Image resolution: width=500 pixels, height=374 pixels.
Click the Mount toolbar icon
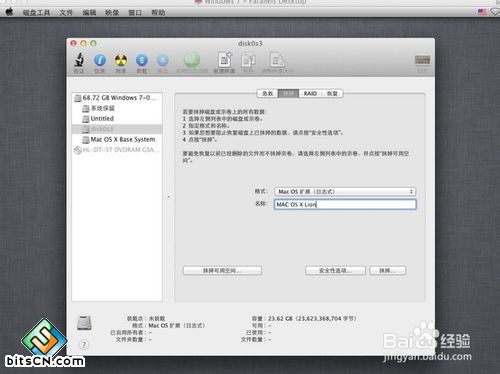pyautogui.click(x=142, y=60)
